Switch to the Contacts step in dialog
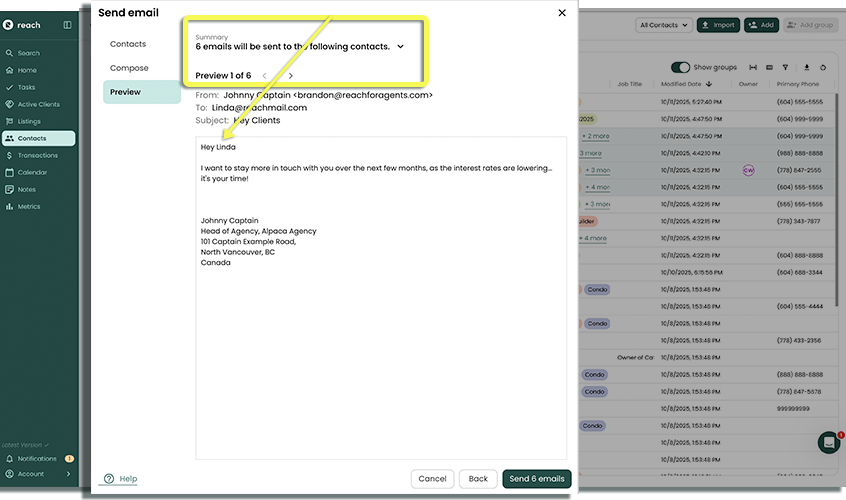The height and width of the screenshot is (500, 846). point(128,44)
